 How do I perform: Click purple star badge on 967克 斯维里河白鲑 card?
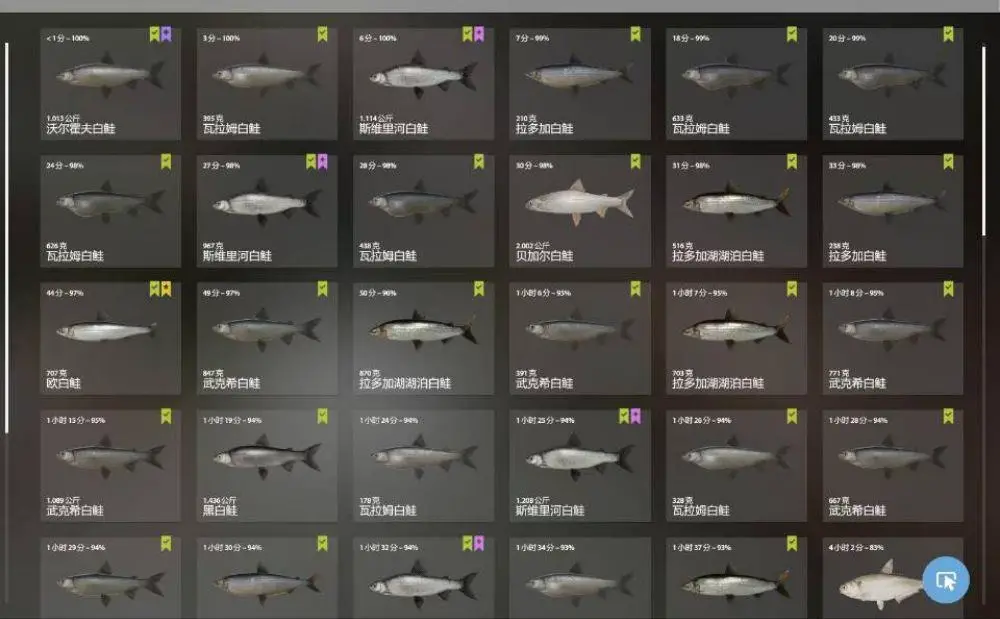click(323, 161)
